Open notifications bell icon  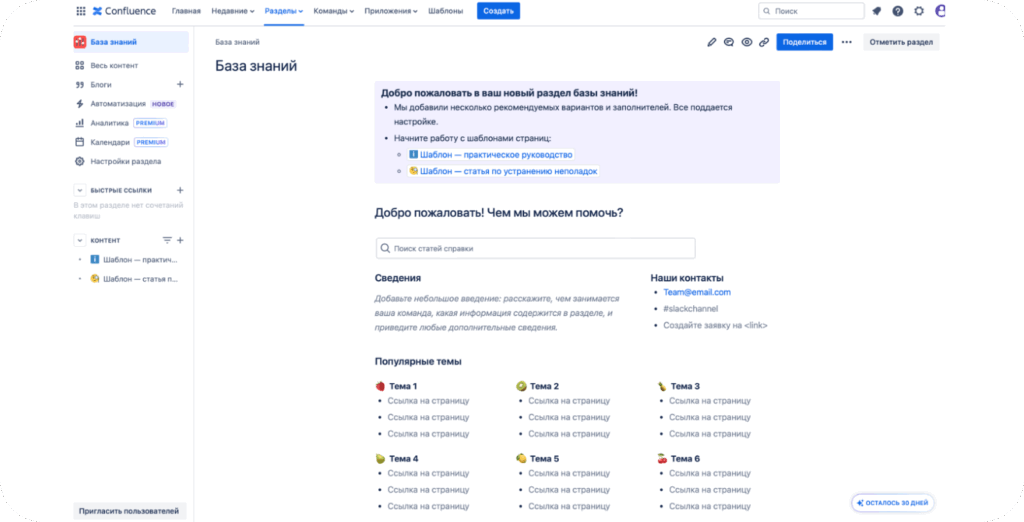click(x=877, y=11)
